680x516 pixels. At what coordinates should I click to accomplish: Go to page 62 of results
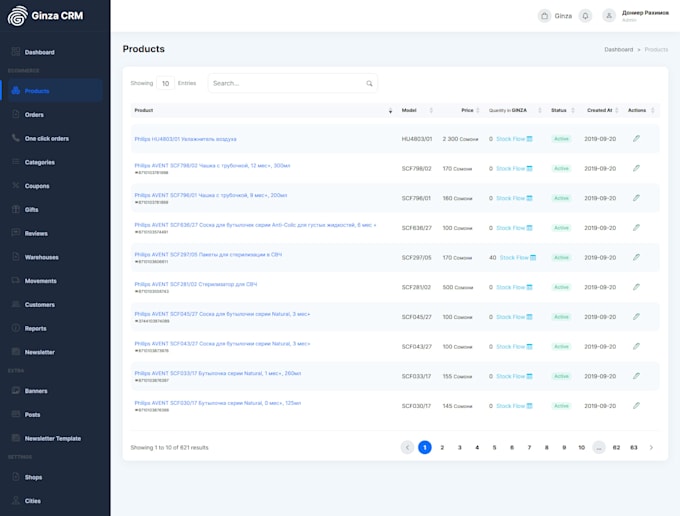(x=616, y=447)
